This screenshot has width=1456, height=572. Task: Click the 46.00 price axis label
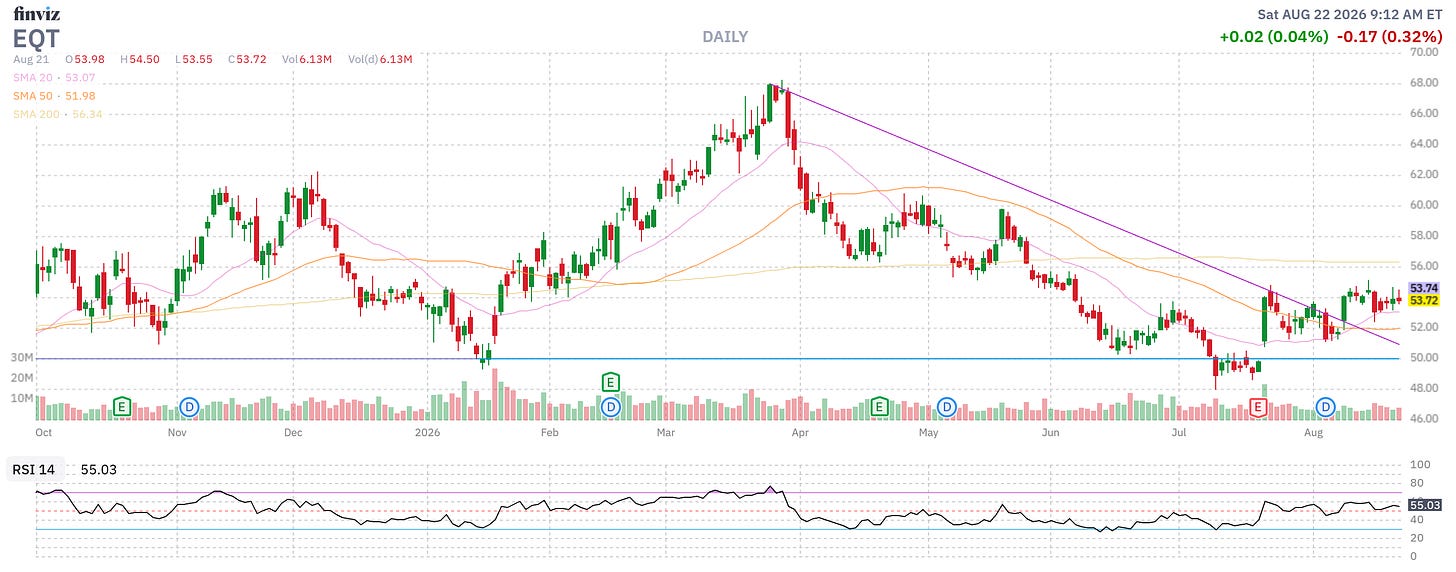point(1424,418)
